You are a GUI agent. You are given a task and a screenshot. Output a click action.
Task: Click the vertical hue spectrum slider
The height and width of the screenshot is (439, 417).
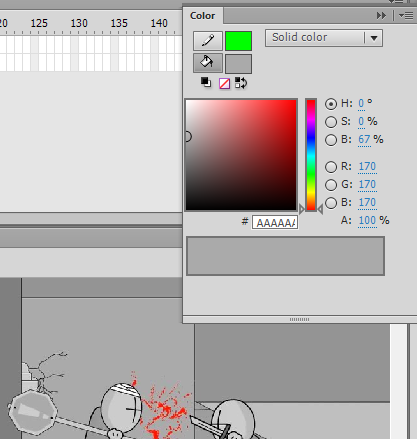tap(311, 155)
